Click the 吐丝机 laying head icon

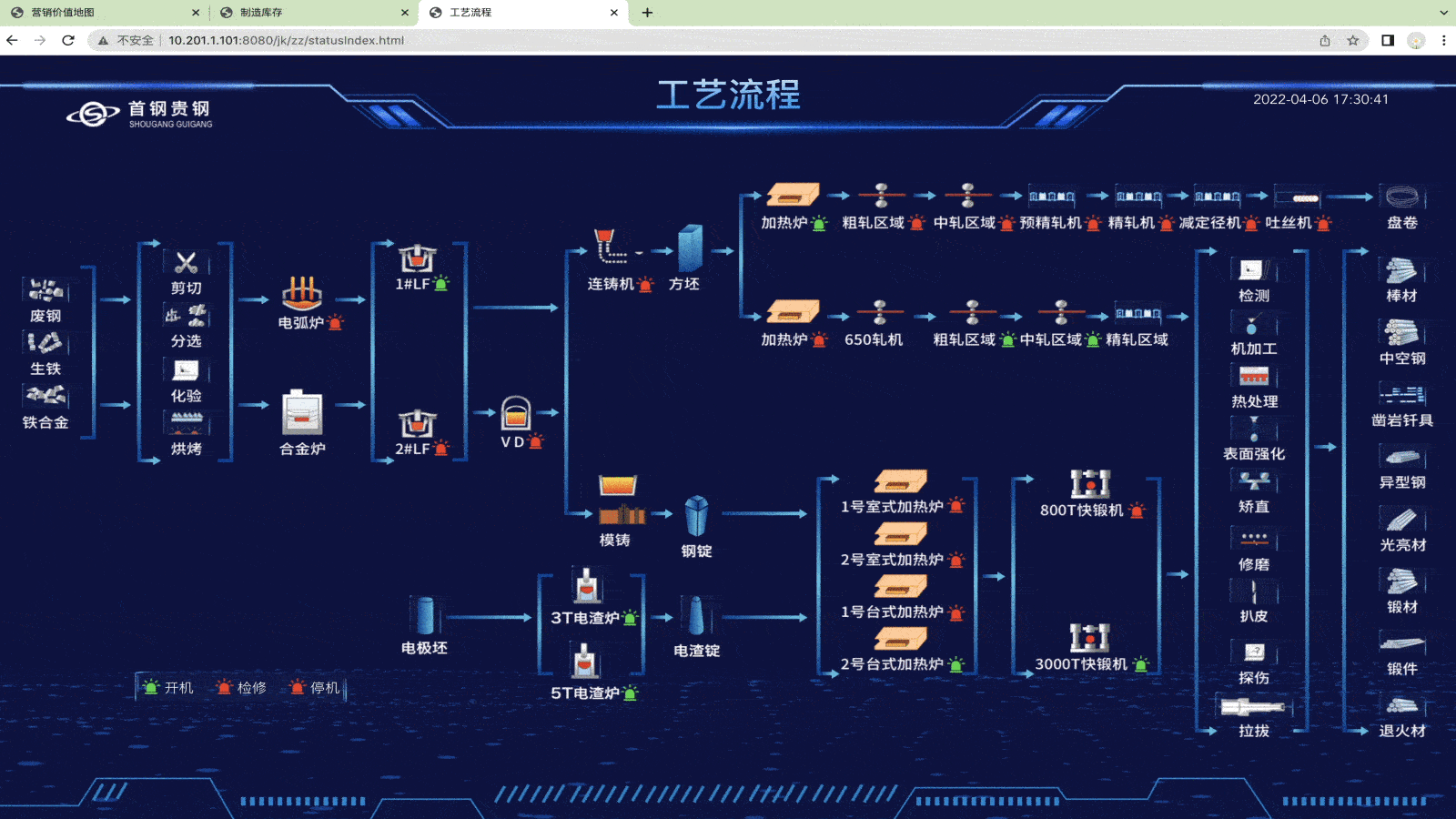coord(1298,197)
